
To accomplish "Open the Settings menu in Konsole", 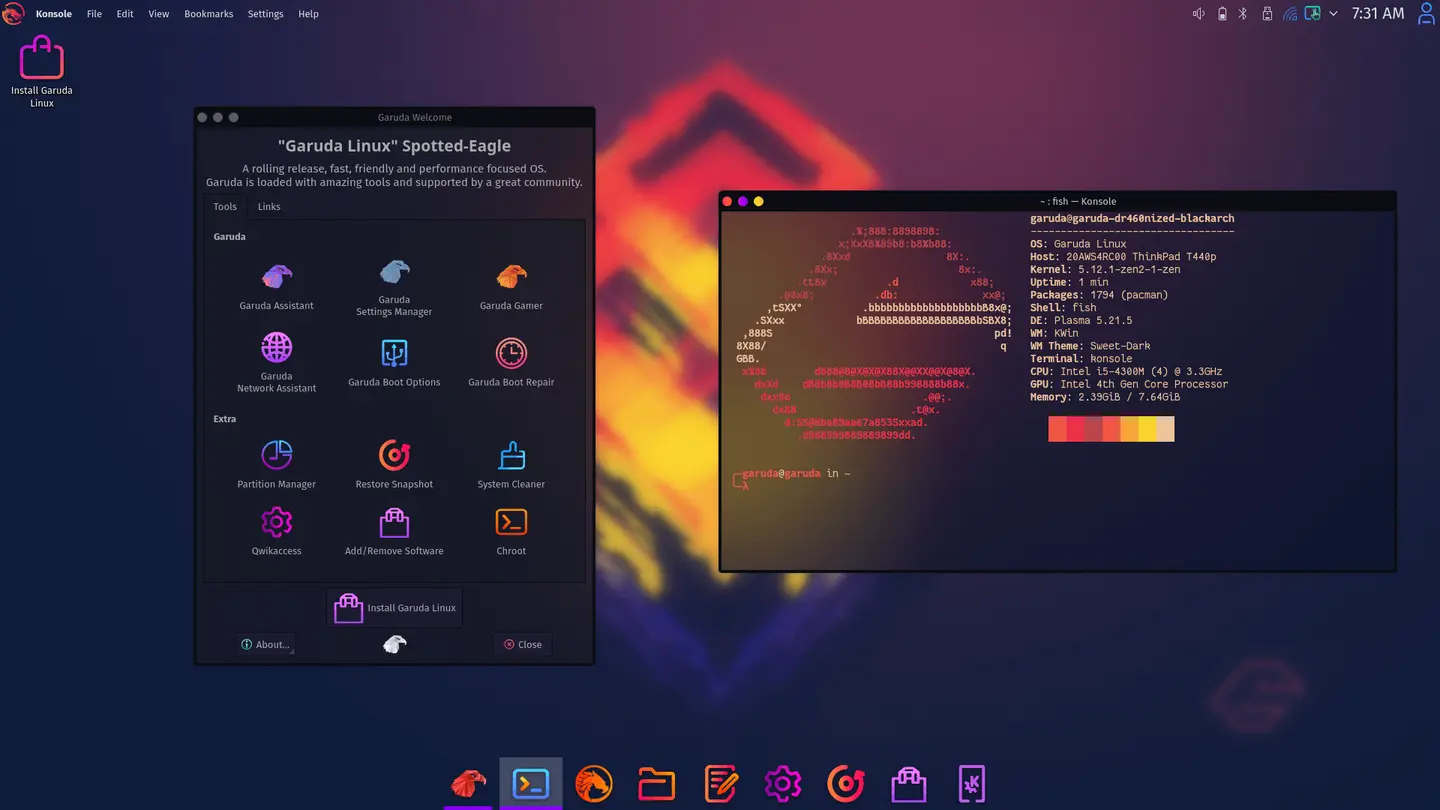I will [x=265, y=13].
